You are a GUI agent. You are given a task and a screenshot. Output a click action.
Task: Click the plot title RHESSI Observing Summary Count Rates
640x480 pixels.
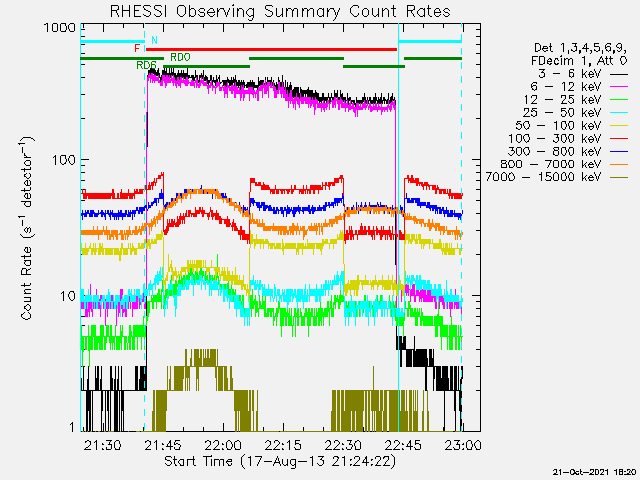click(280, 11)
